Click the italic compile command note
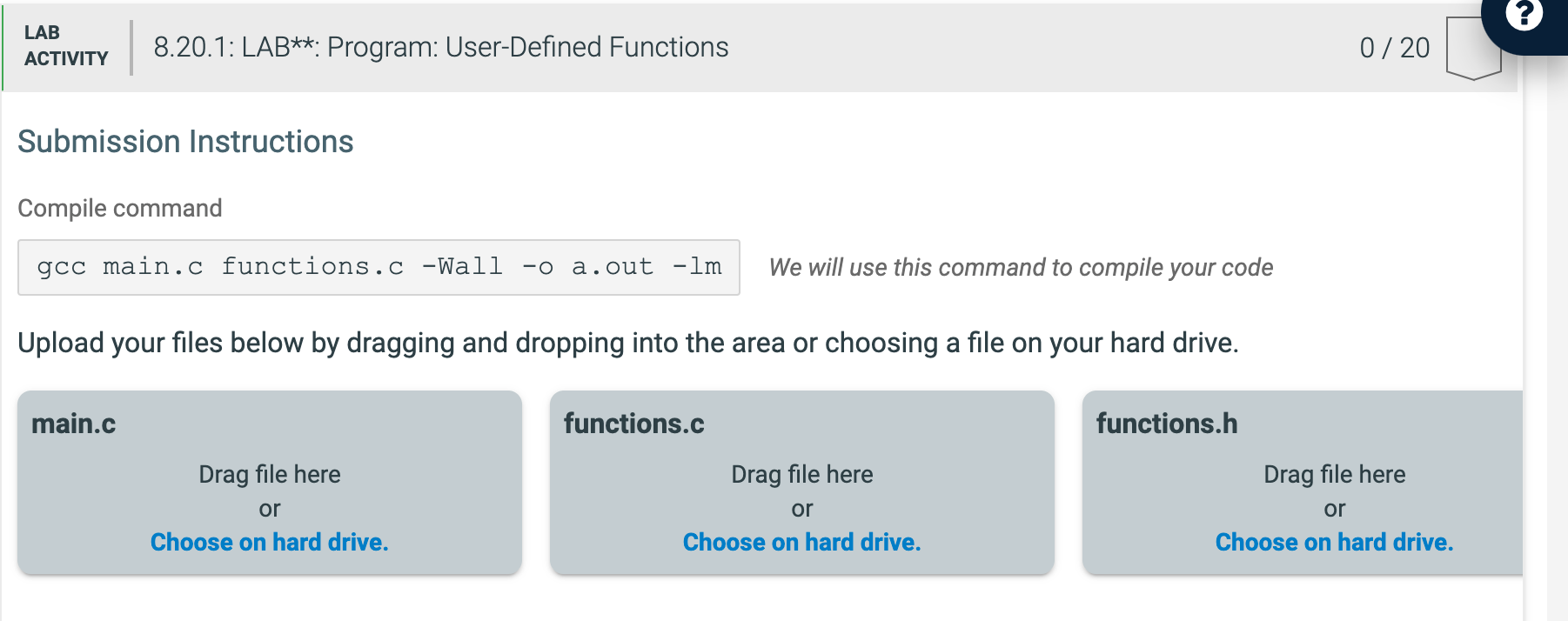Image resolution: width=1568 pixels, height=621 pixels. [1022, 268]
